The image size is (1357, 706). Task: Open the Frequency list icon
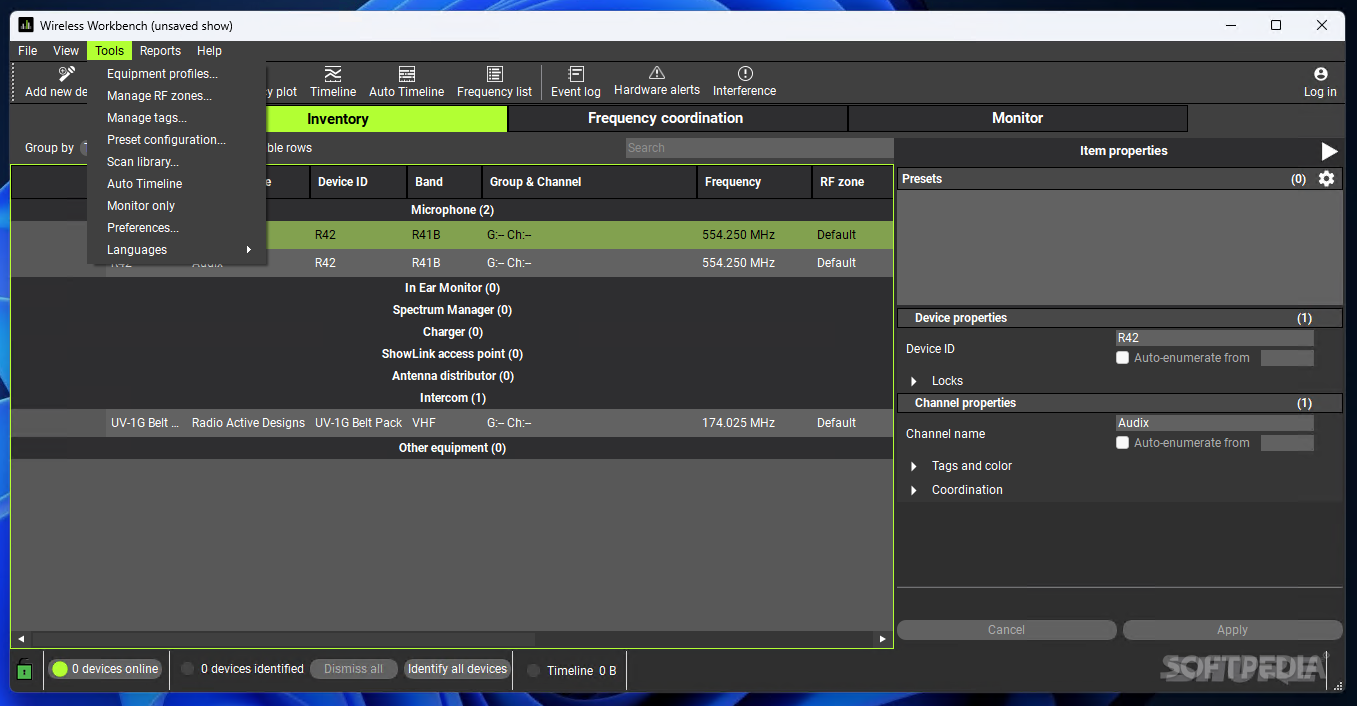pos(494,74)
